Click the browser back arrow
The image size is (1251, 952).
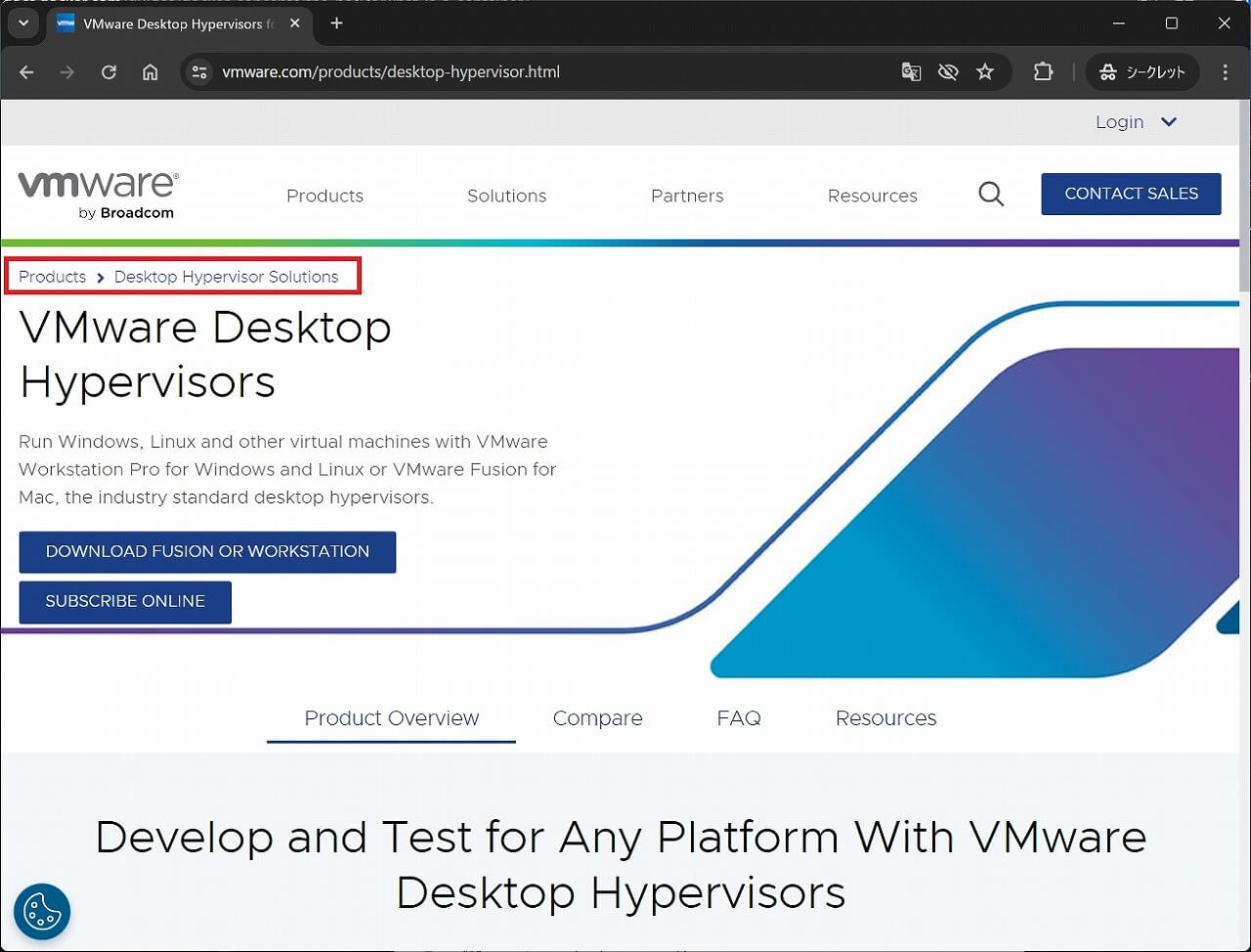tap(26, 72)
